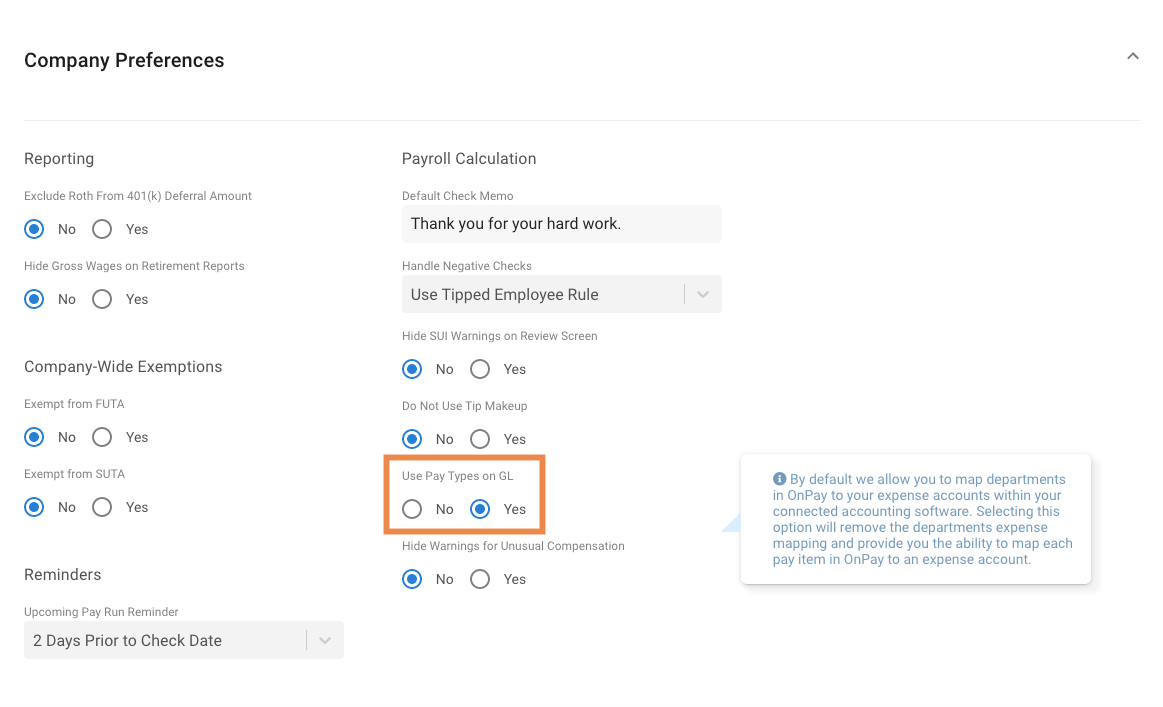The width and height of the screenshot is (1163, 707).
Task: Edit the Default Check Memo field
Action: 561,224
